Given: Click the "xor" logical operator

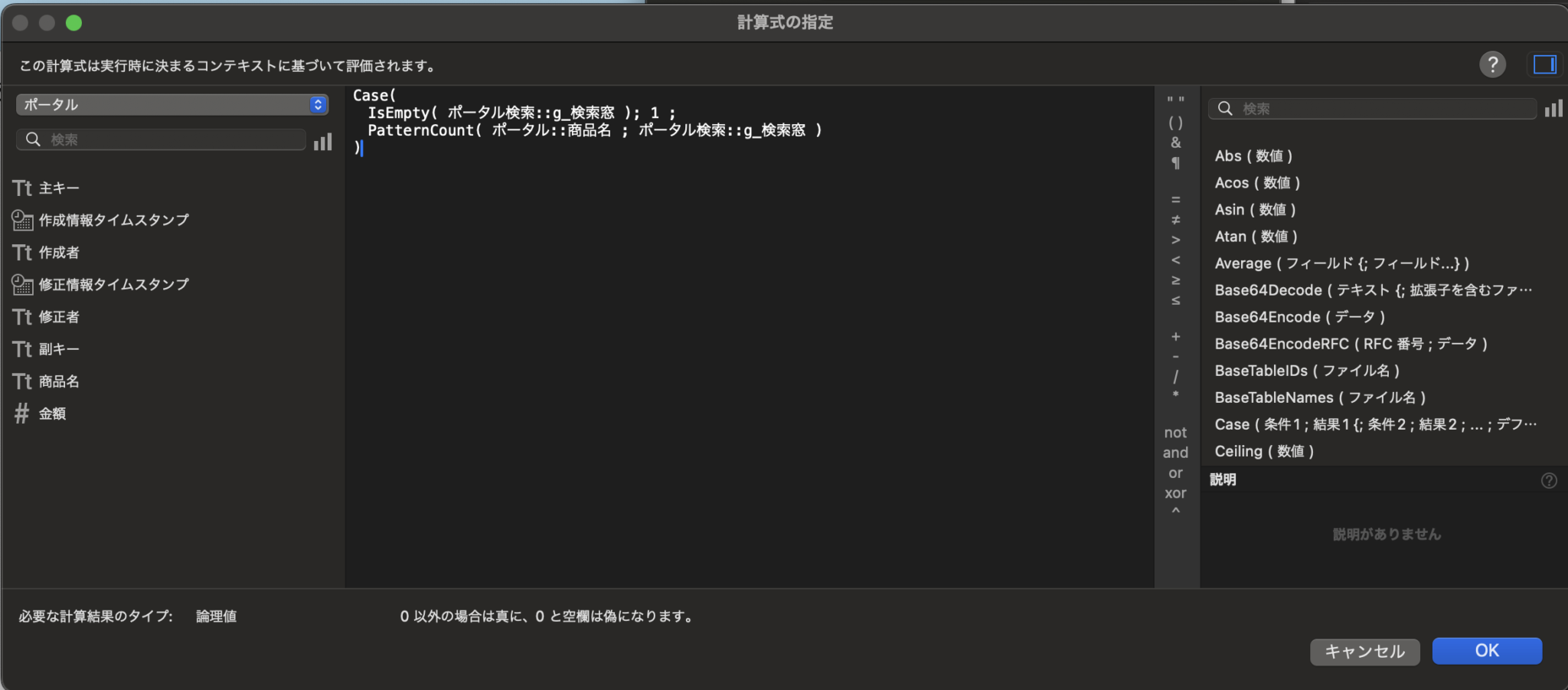Looking at the screenshot, I should [1175, 492].
